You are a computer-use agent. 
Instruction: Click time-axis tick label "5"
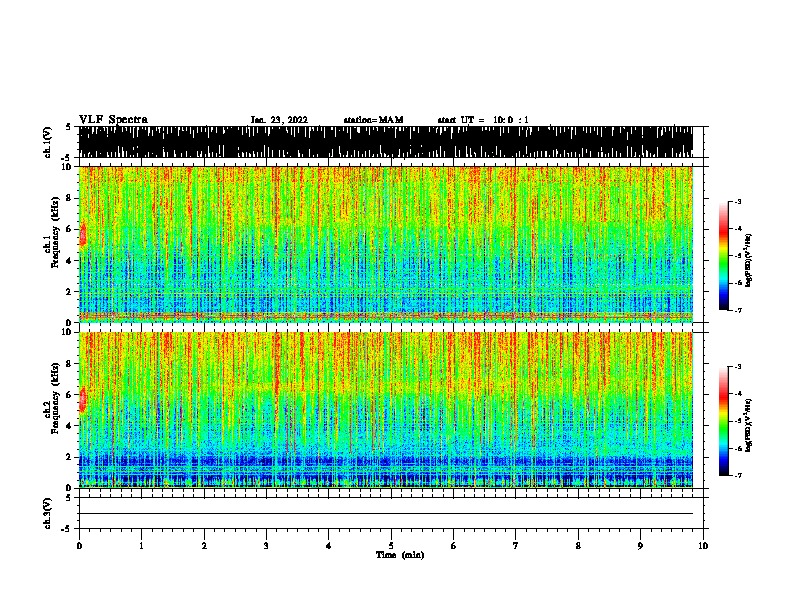tap(391, 545)
